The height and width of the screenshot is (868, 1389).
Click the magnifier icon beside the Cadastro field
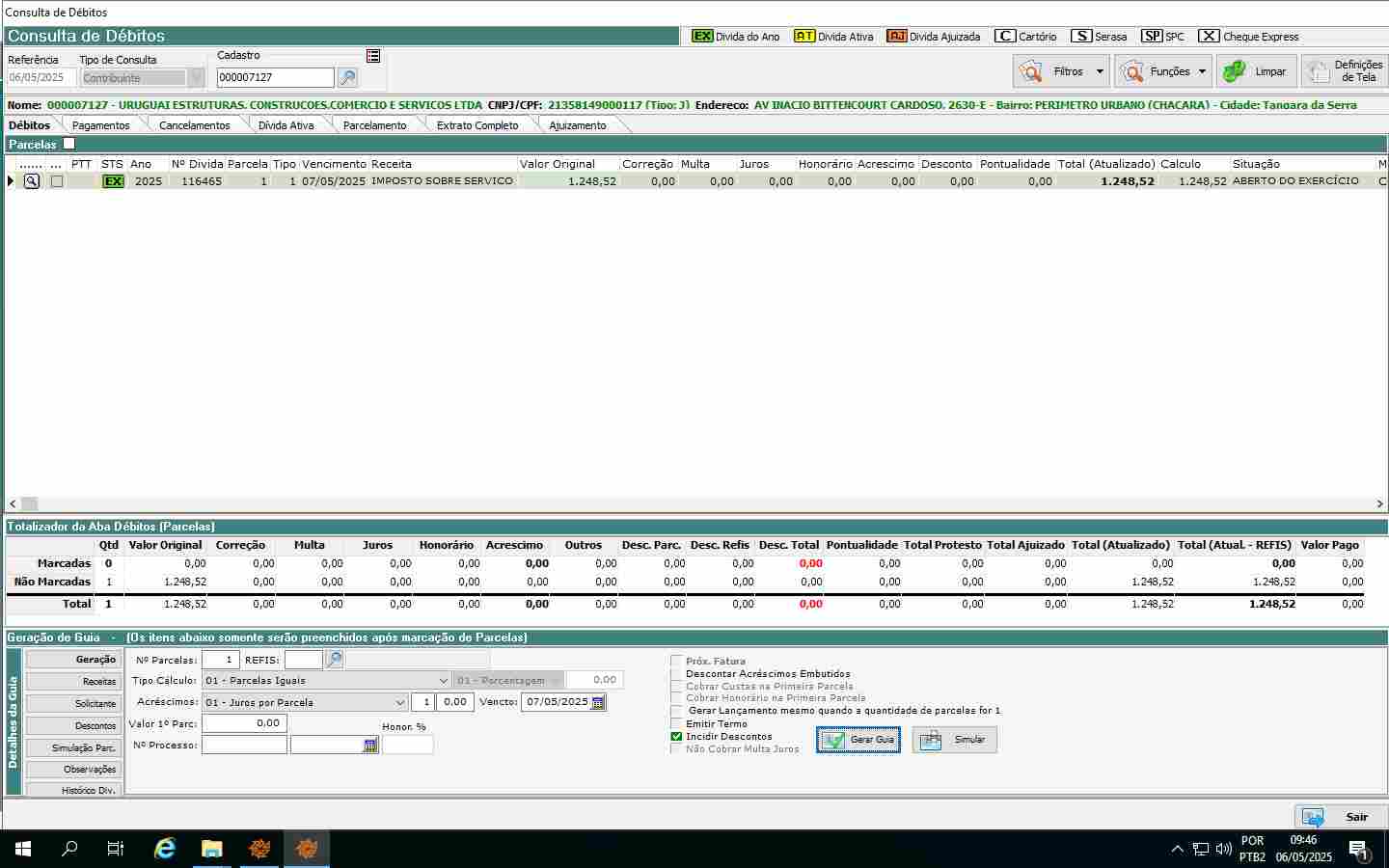347,77
